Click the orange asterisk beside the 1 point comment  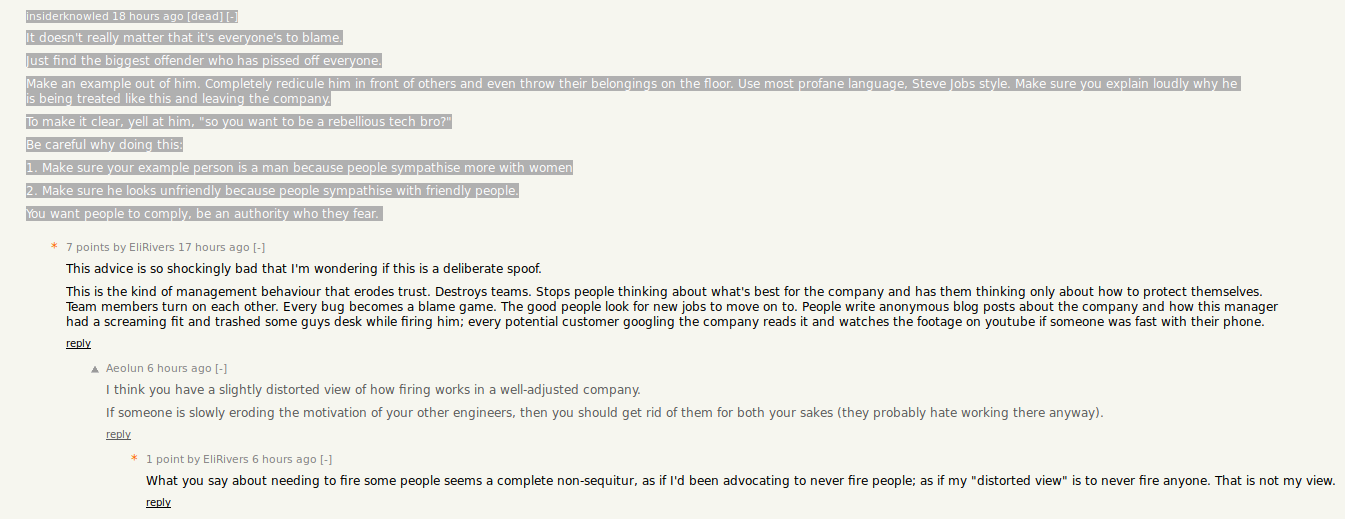[x=134, y=460]
